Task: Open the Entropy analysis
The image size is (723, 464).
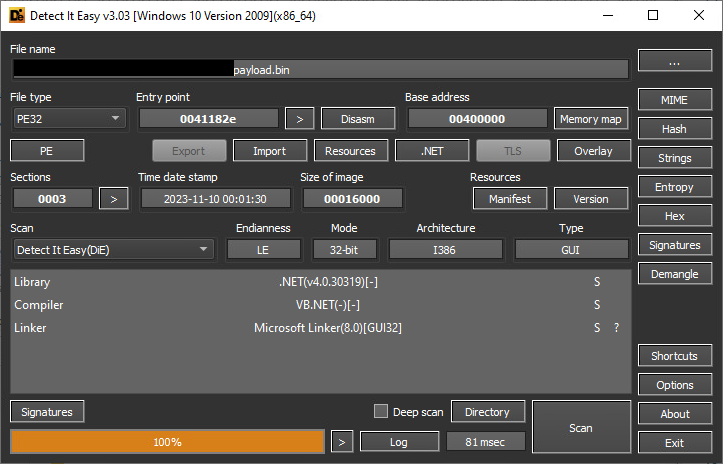Action: [x=674, y=187]
